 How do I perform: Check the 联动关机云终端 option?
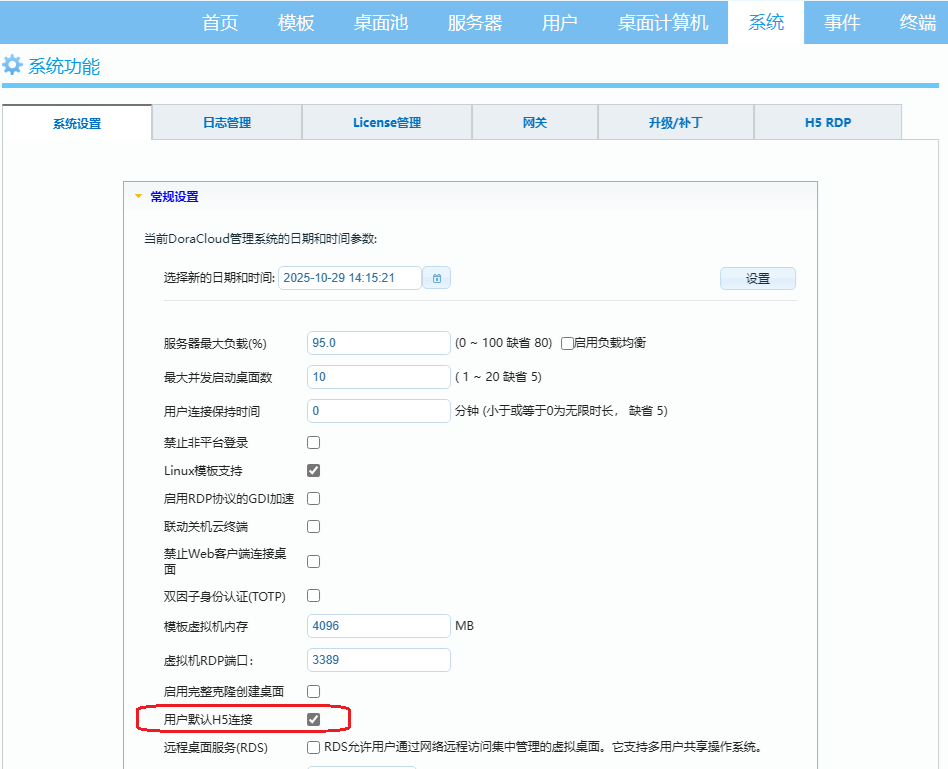313,525
